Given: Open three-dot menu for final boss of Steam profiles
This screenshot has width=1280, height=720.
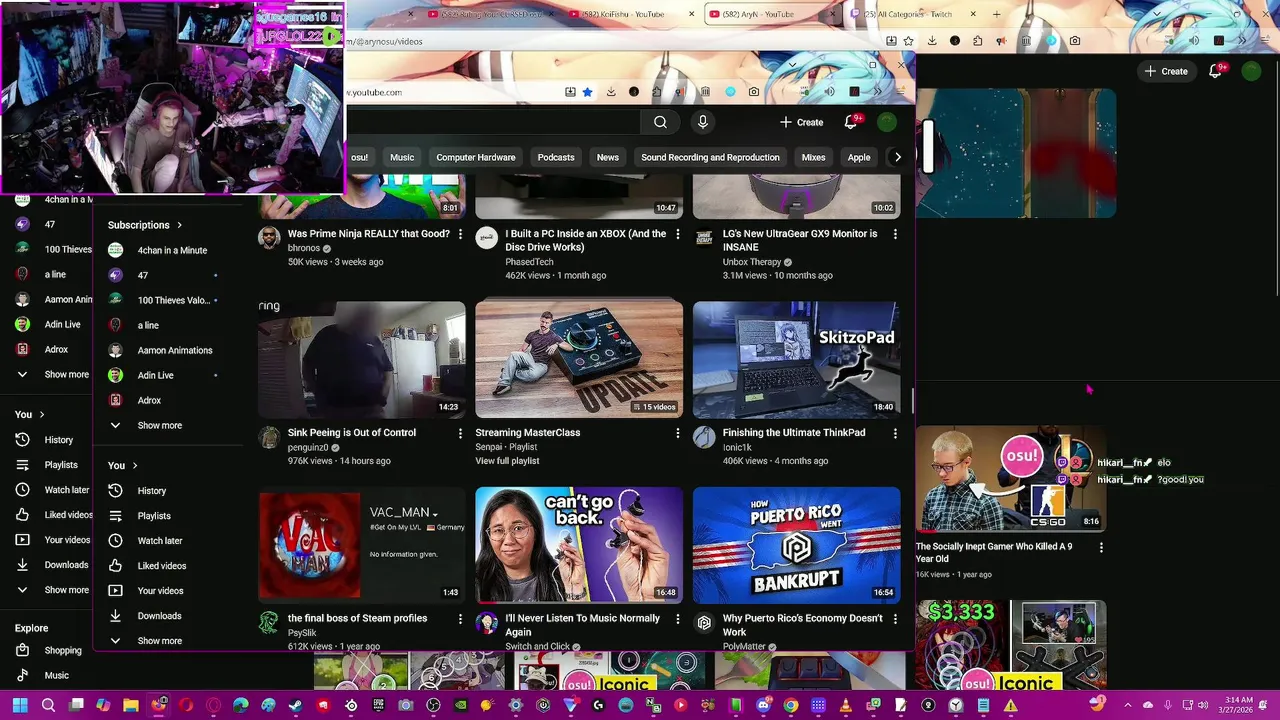Looking at the screenshot, I should tap(460, 619).
